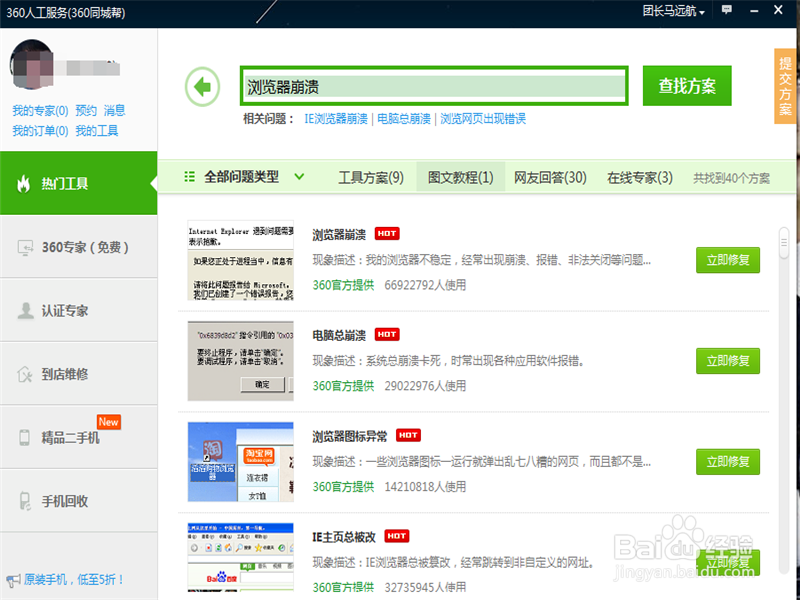The width and height of the screenshot is (800, 600).
Task: Open related question 浏览网页出现错误 link
Action: pos(483,119)
